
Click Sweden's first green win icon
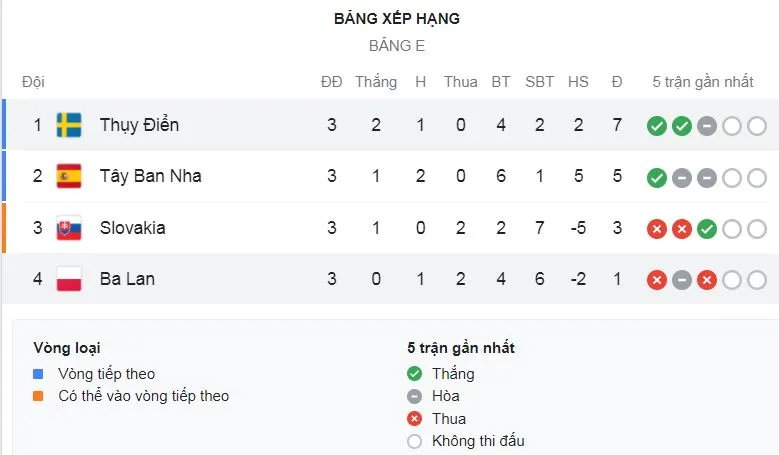pyautogui.click(x=657, y=126)
